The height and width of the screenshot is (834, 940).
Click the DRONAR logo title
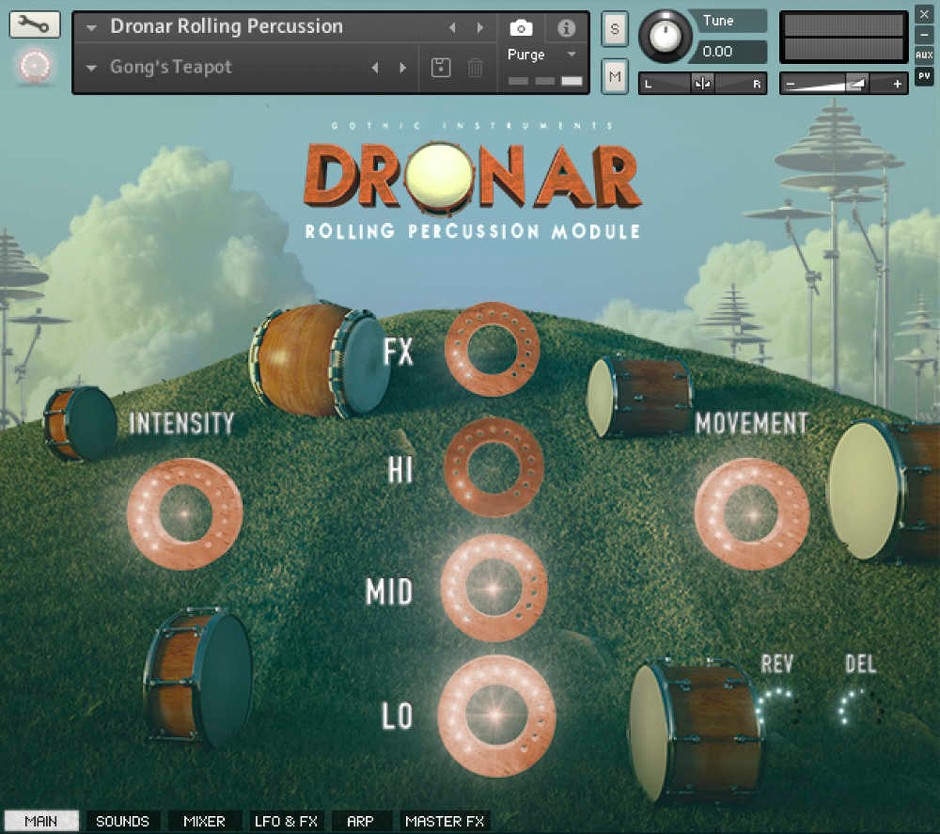pyautogui.click(x=473, y=178)
